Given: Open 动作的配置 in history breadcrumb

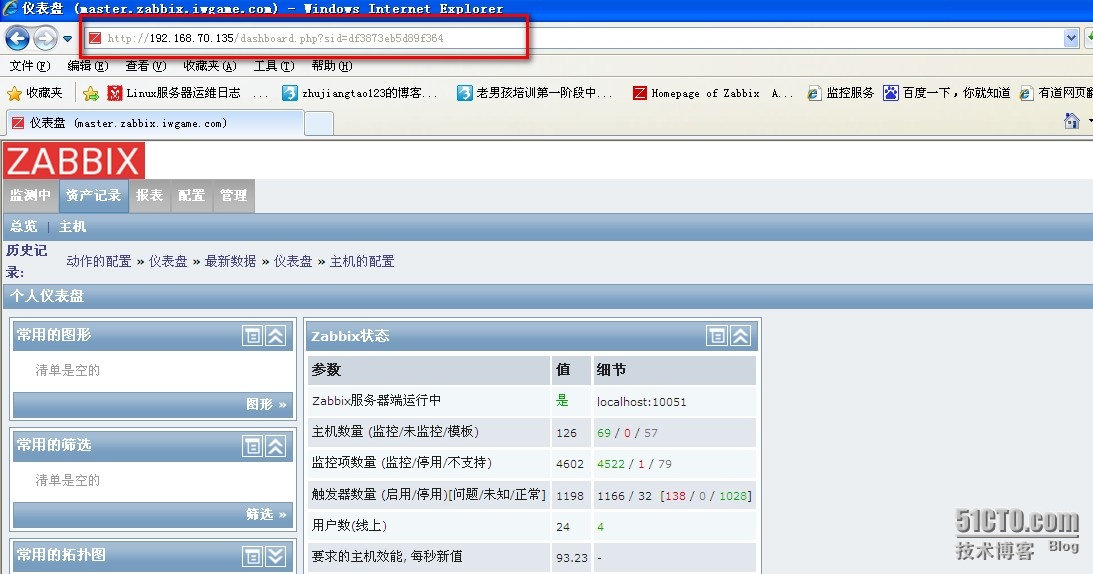Looking at the screenshot, I should tap(99, 262).
